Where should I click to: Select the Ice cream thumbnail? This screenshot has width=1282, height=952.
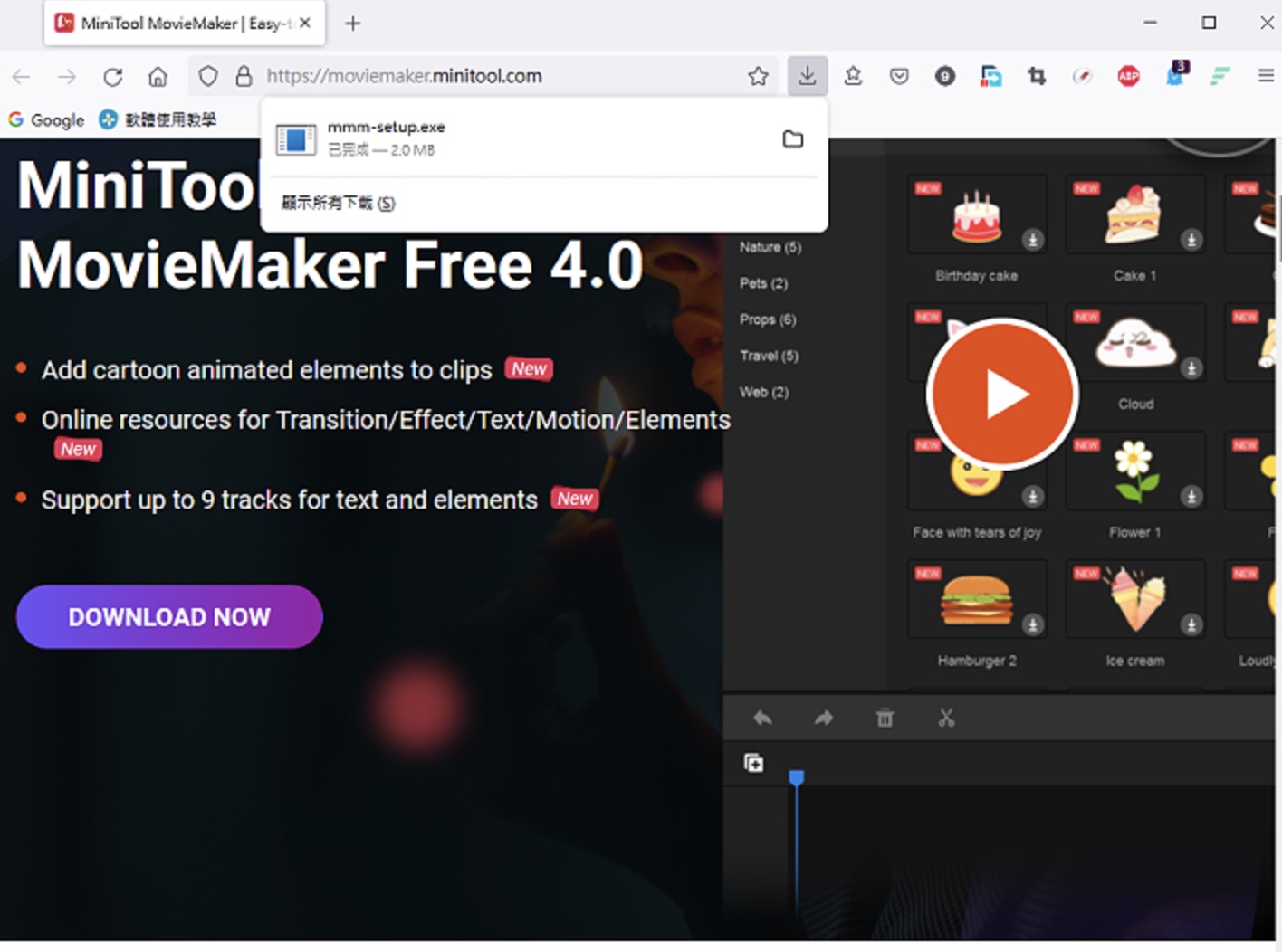pos(1135,600)
